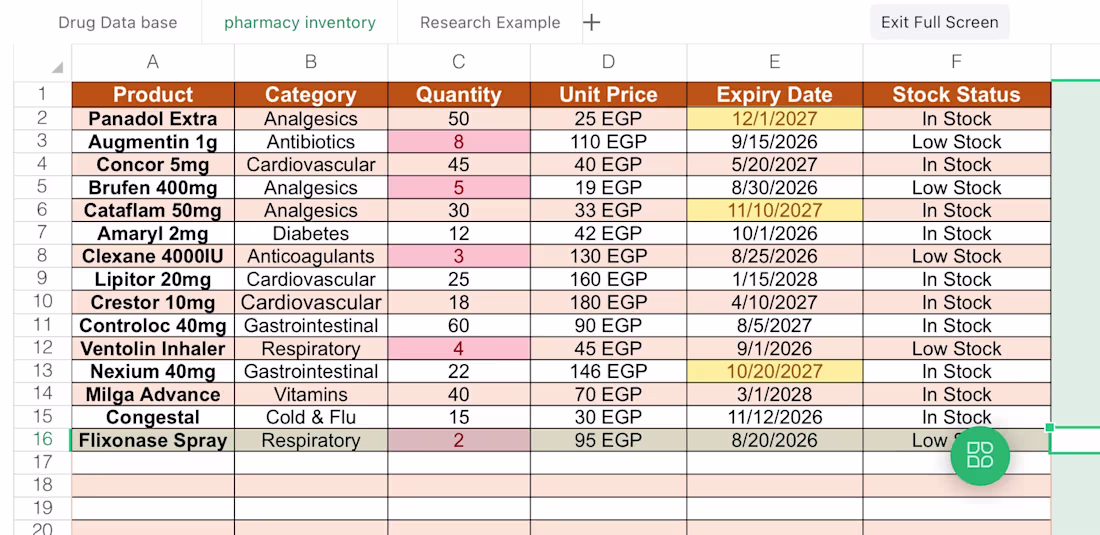1100x535 pixels.
Task: Click the Category header cell
Action: 311,95
